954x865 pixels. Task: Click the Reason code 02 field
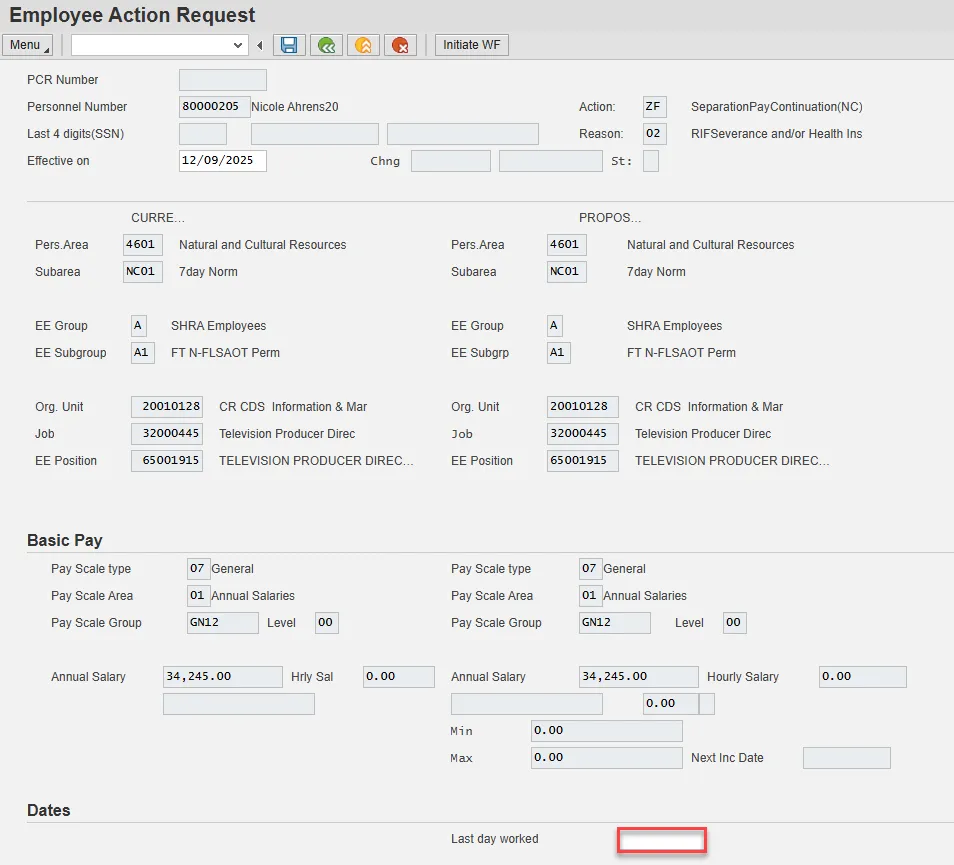click(654, 134)
